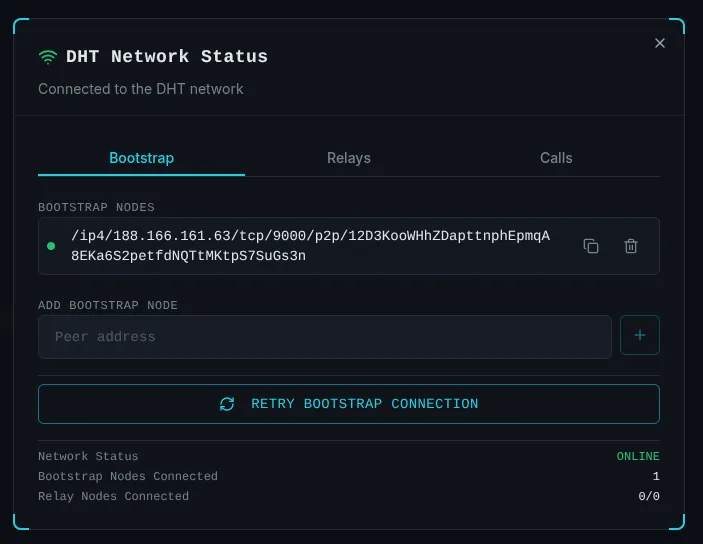The height and width of the screenshot is (544, 703).
Task: Click the refresh arrows icon
Action: (227, 404)
